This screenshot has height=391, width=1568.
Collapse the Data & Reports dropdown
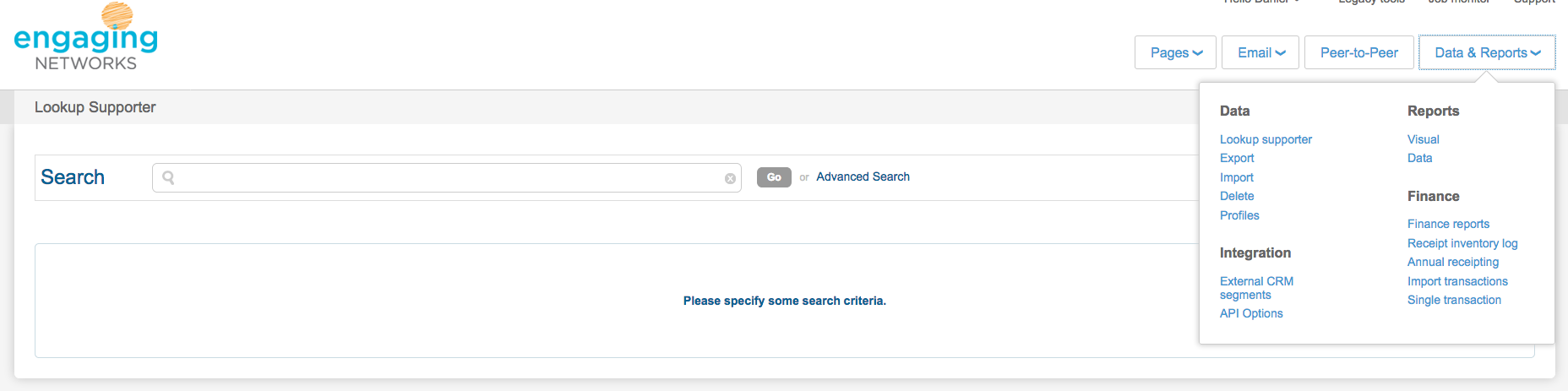(1487, 52)
